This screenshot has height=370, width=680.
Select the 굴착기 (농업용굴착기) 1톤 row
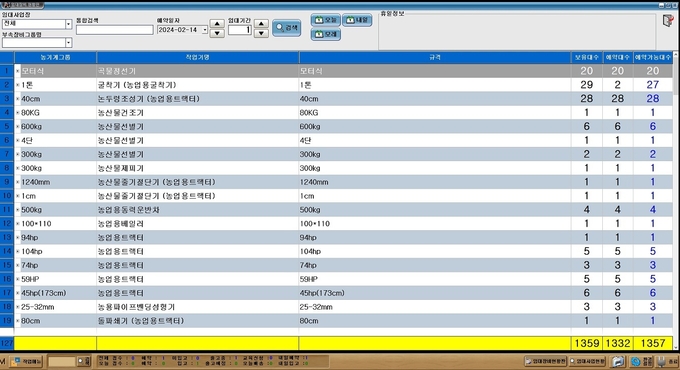(337, 85)
